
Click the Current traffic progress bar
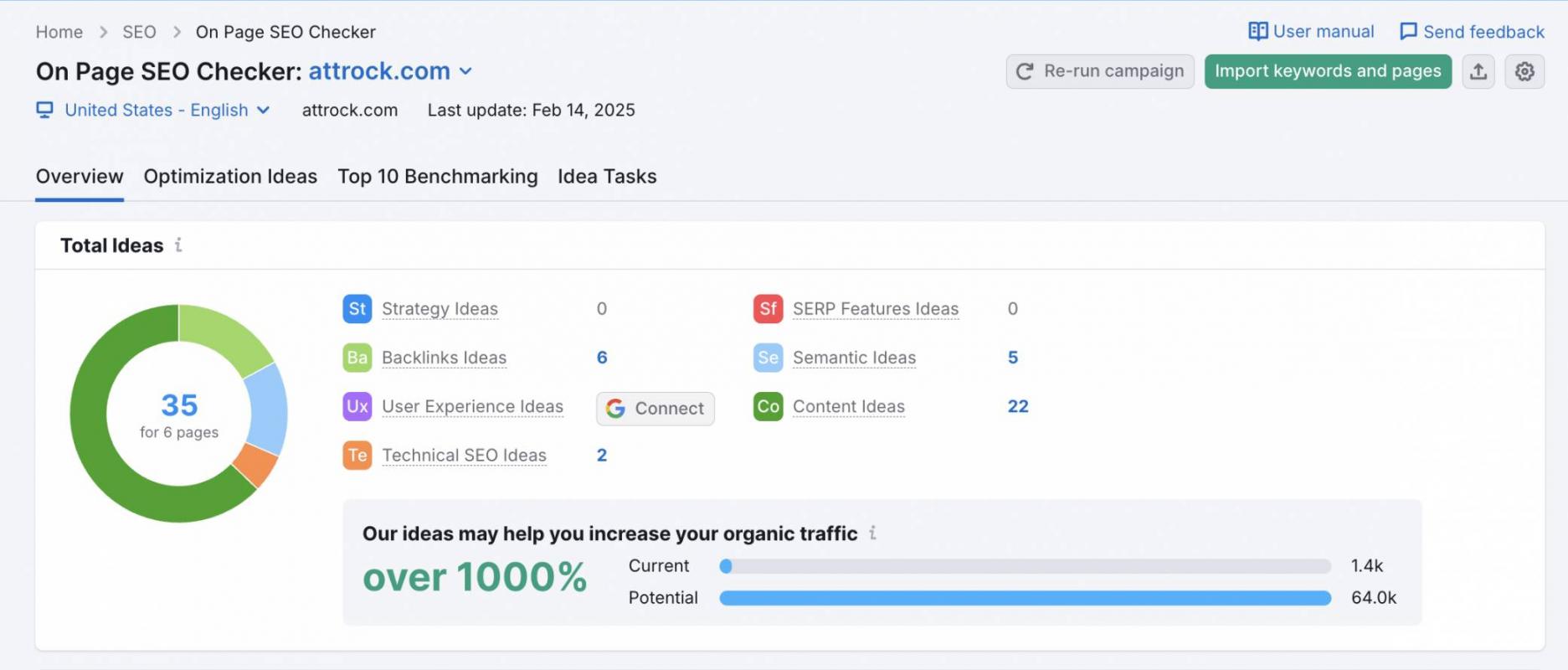point(1025,566)
